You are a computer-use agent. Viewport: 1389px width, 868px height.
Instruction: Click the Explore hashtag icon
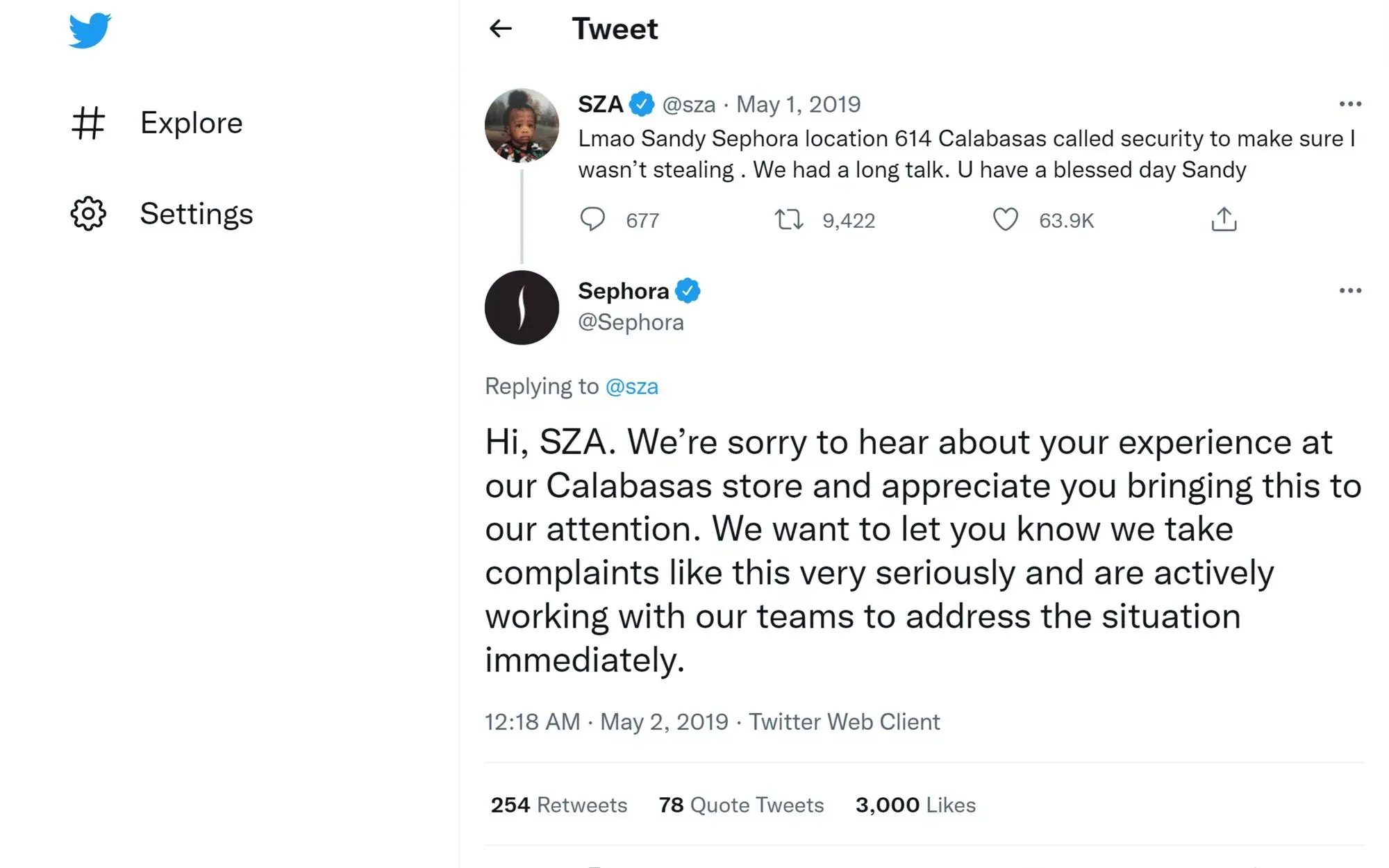click(88, 123)
